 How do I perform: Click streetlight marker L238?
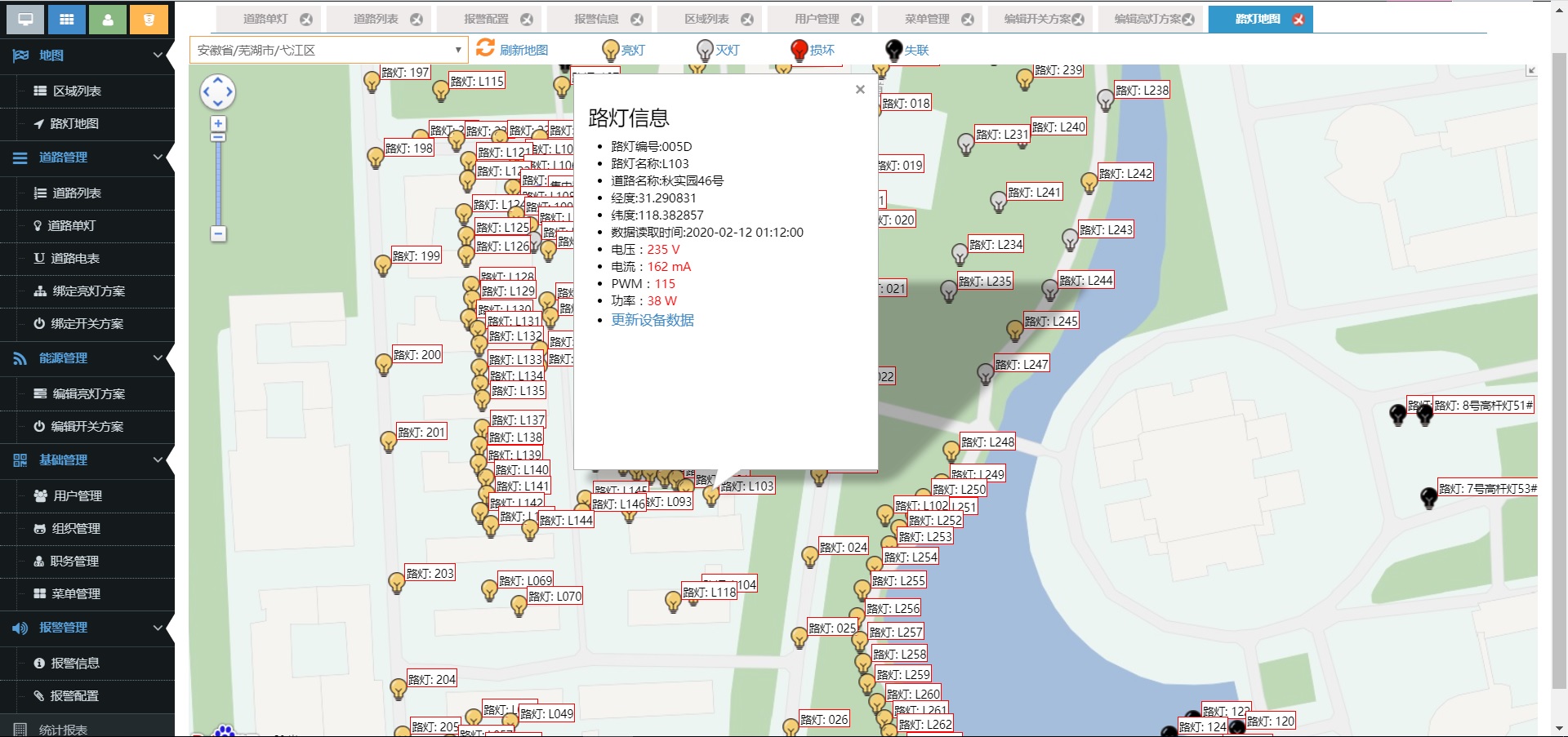(x=1105, y=100)
